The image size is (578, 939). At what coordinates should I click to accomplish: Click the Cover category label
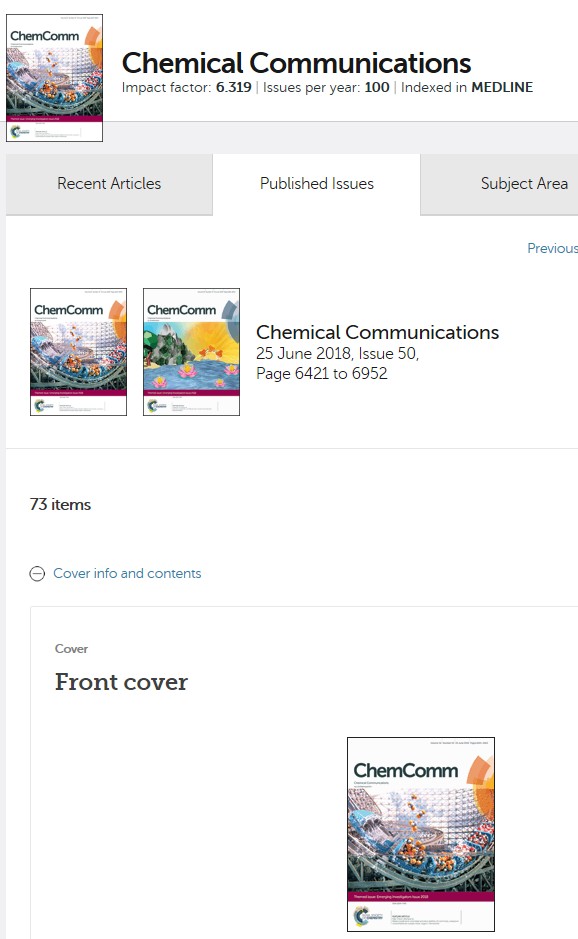tap(71, 648)
